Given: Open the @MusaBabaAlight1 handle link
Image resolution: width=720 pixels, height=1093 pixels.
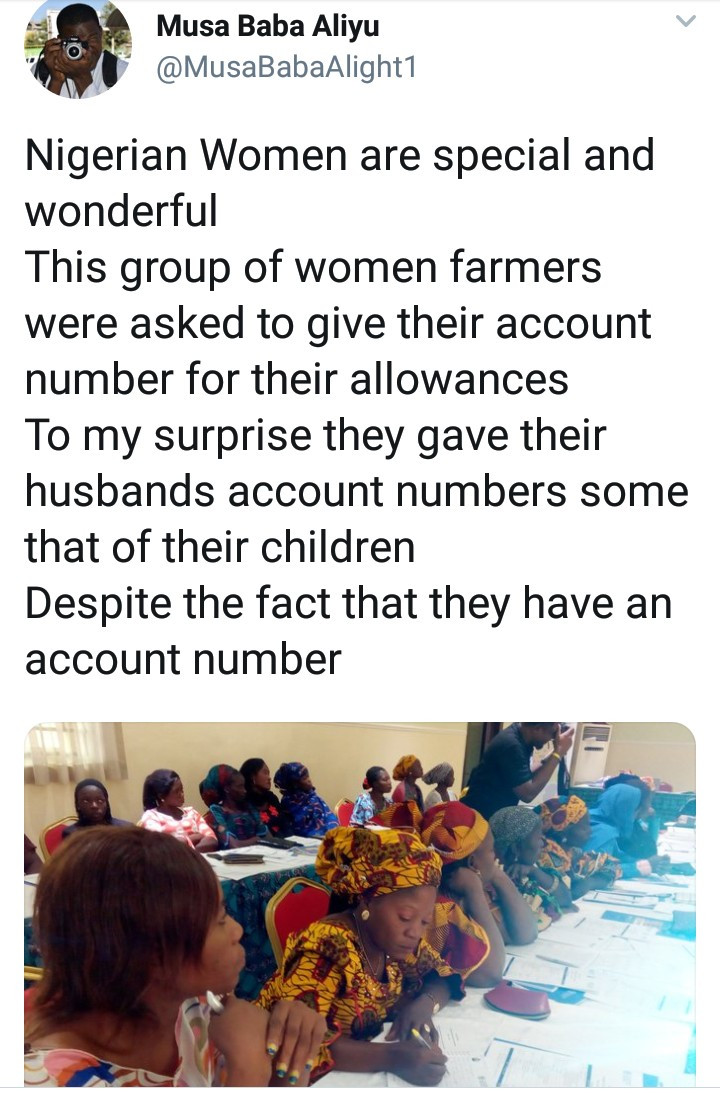Looking at the screenshot, I should (x=286, y=67).
